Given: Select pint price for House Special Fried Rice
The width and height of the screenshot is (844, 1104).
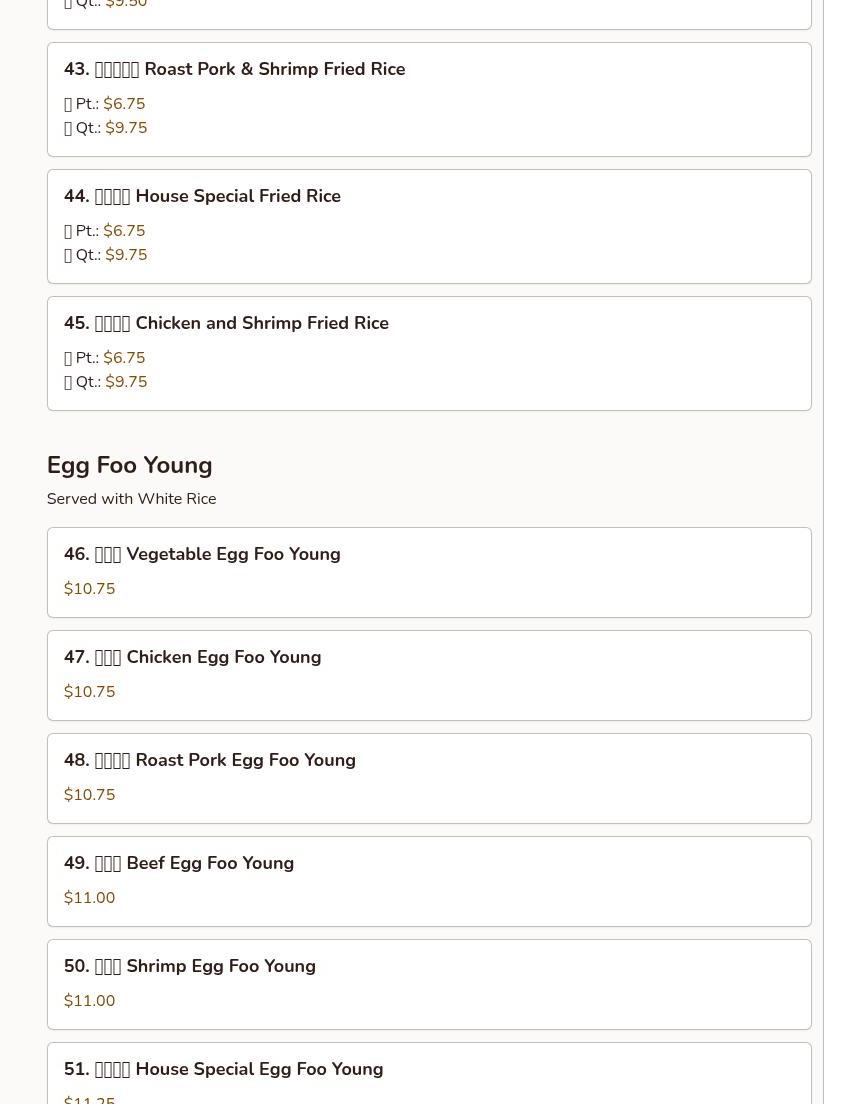Looking at the screenshot, I should (124, 231).
